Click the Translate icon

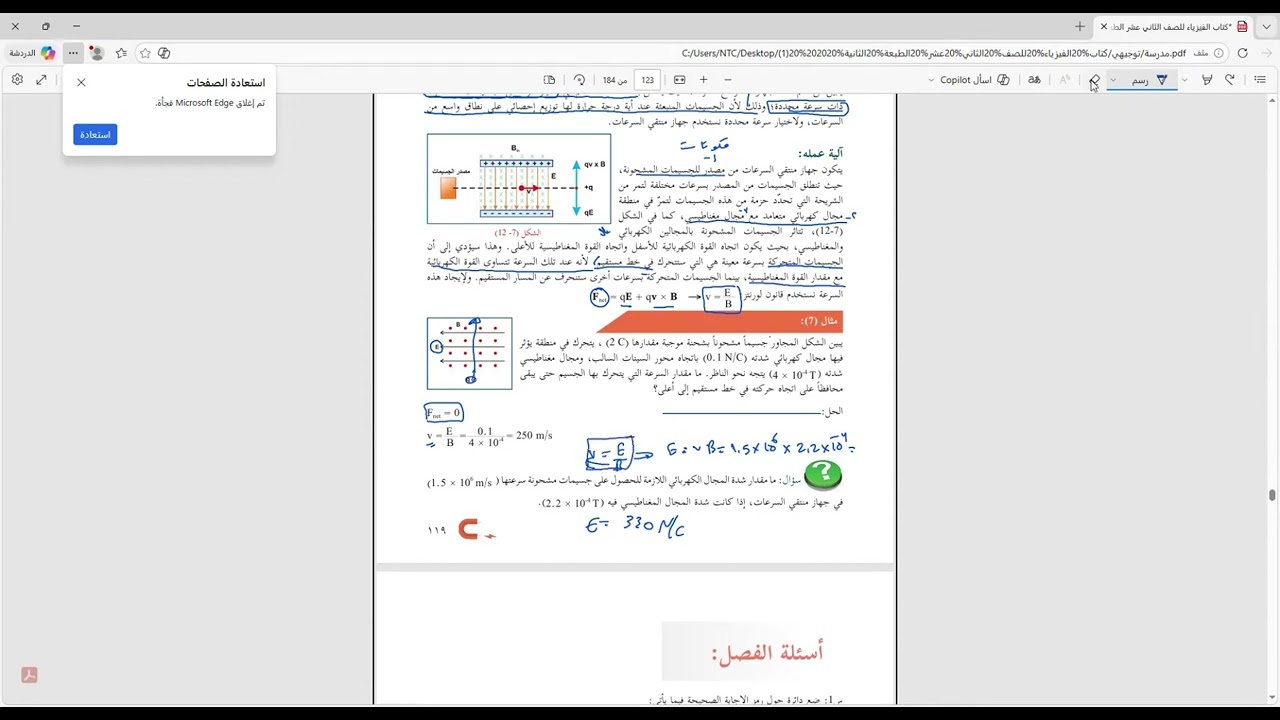(1035, 80)
